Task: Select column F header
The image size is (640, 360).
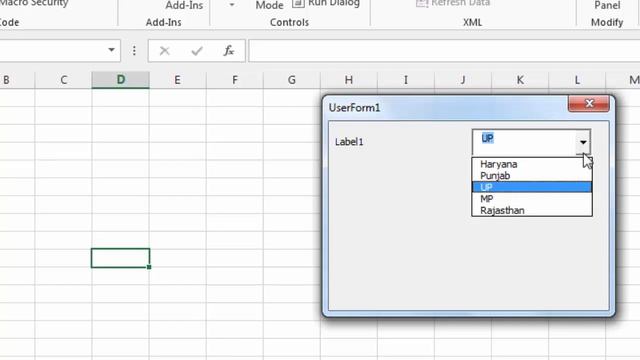Action: [x=235, y=80]
